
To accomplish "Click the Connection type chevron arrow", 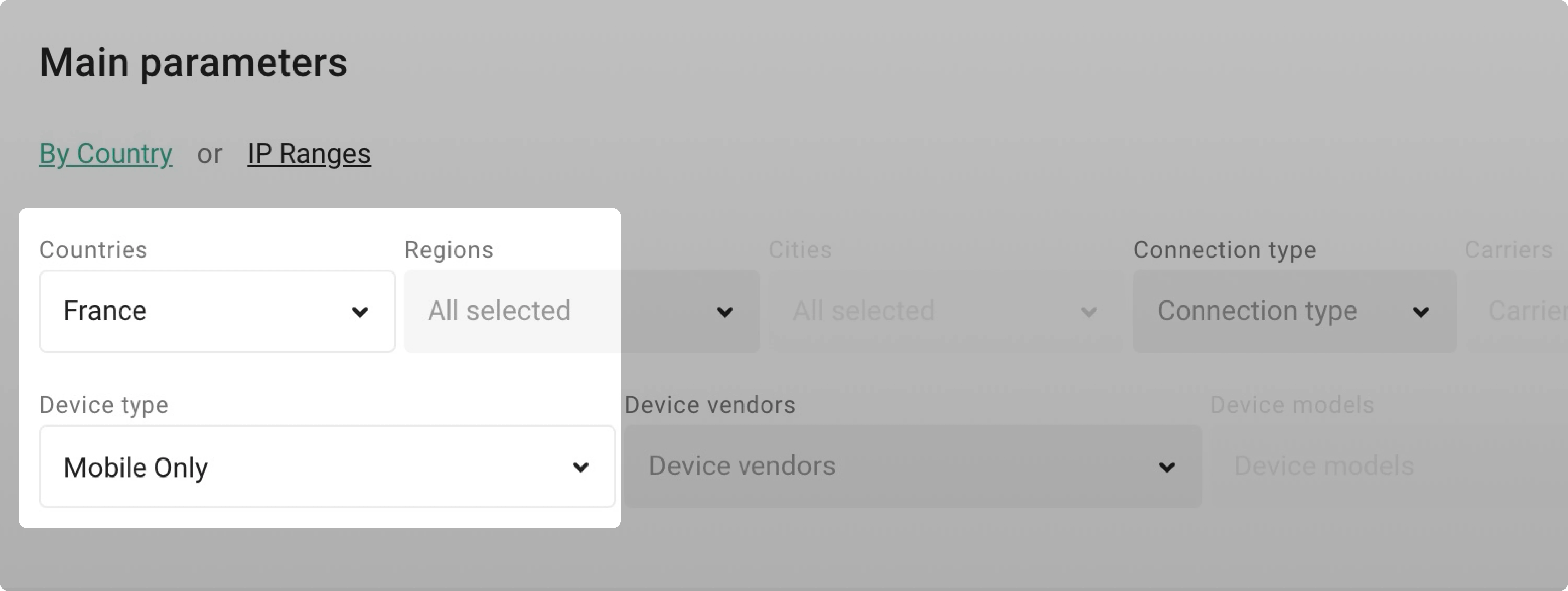I will pyautogui.click(x=1421, y=312).
